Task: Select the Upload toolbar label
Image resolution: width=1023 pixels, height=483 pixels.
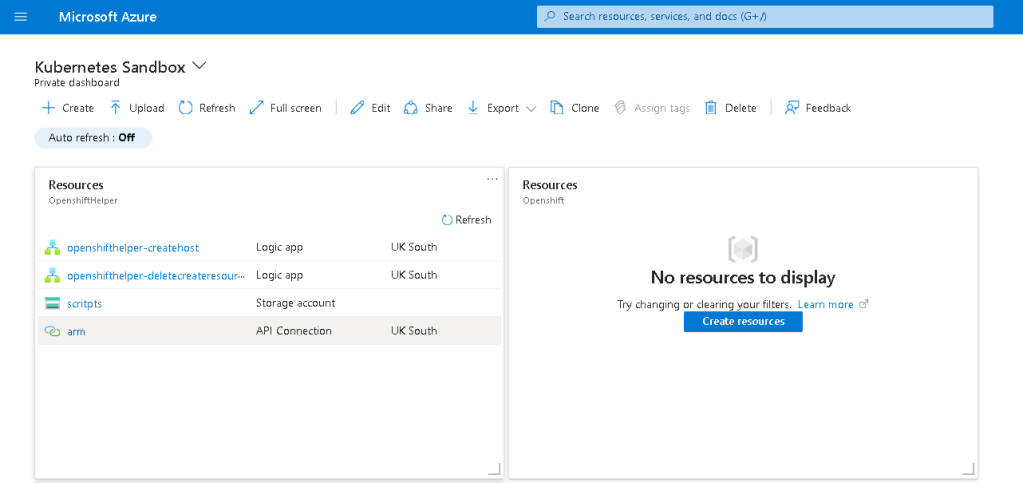Action: 147,108
